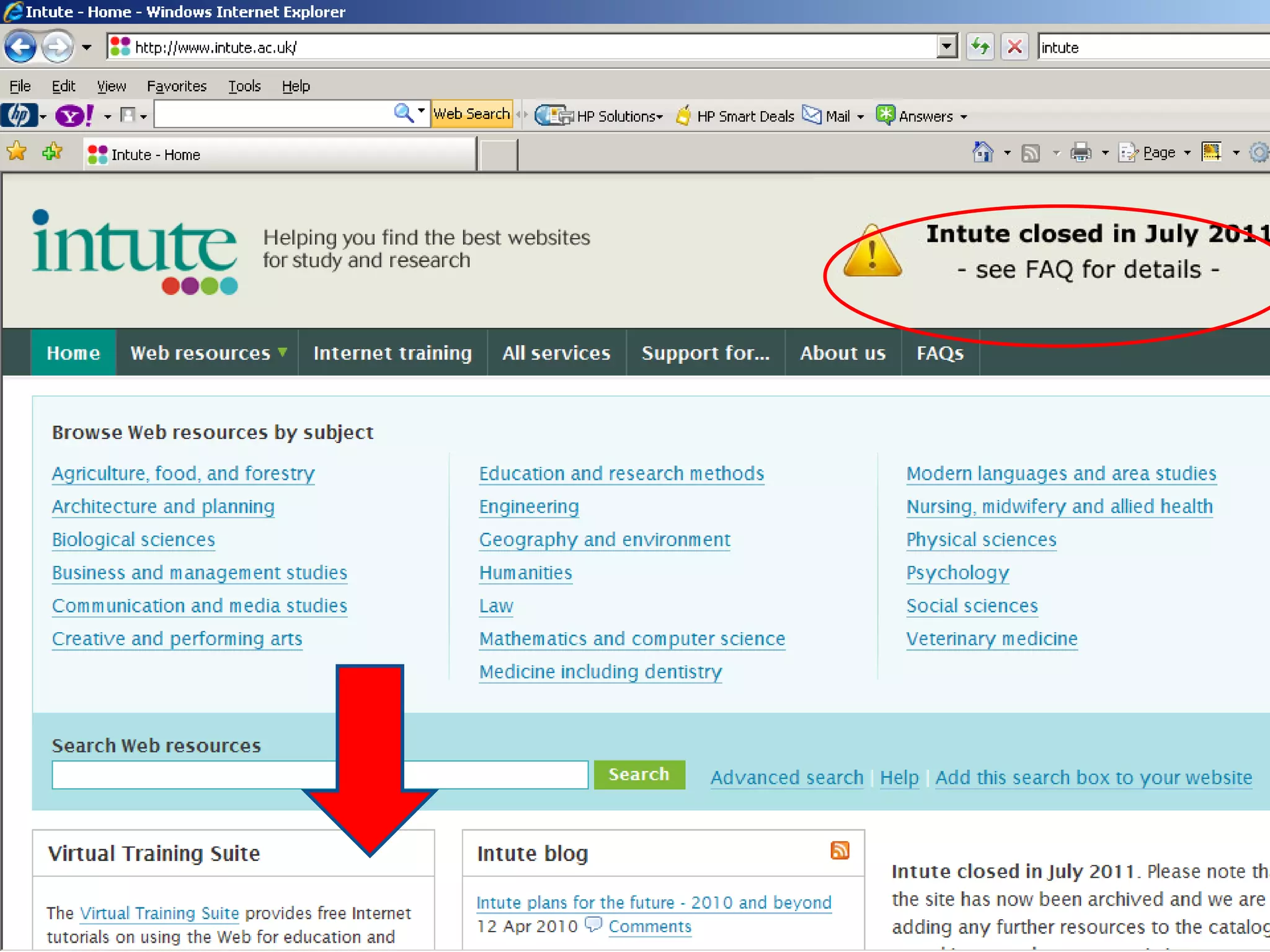Click the Refresh page icon
Image resolution: width=1270 pixels, height=952 pixels.
tap(980, 47)
